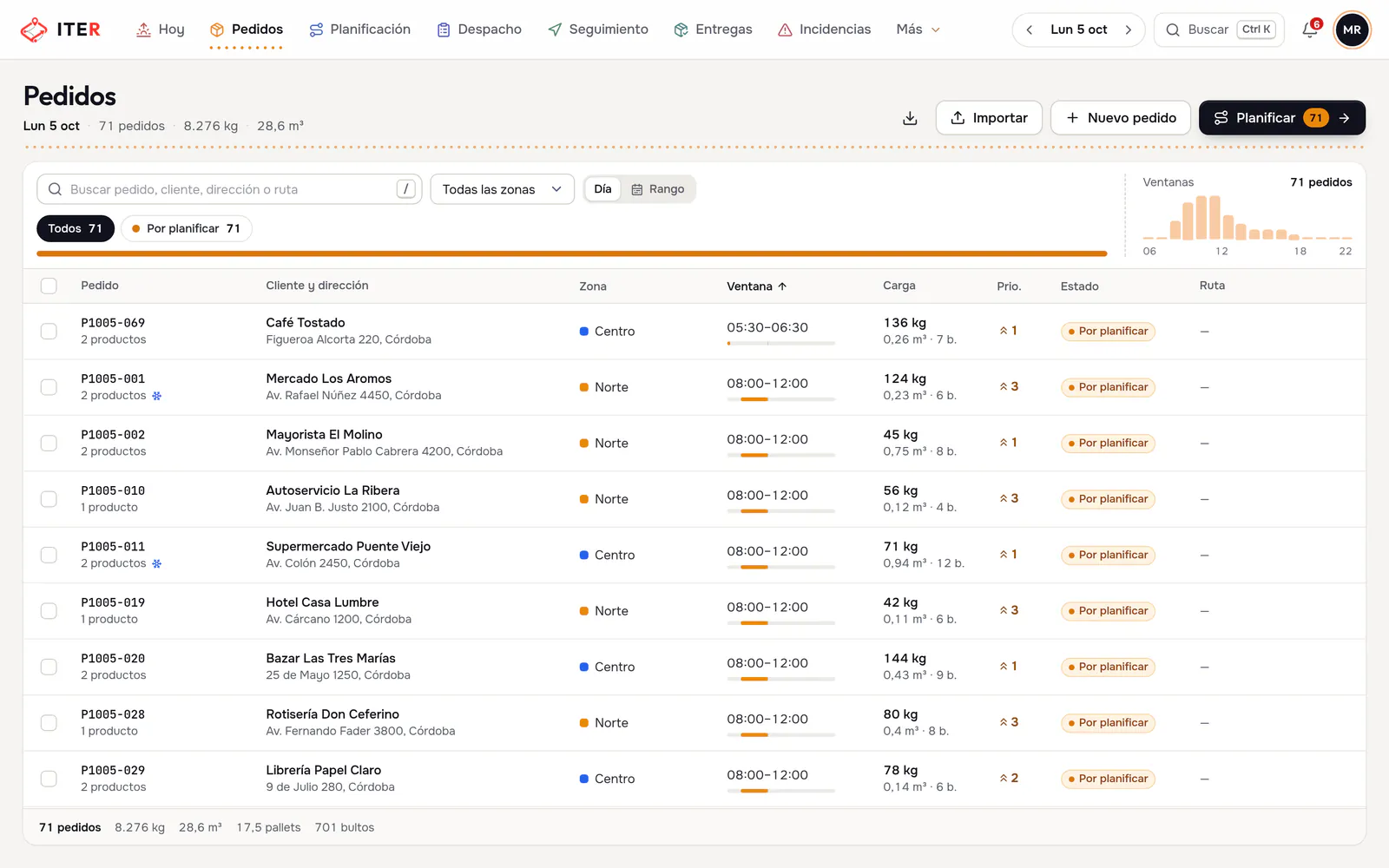Toggle the select-all orders checkbox

49,286
